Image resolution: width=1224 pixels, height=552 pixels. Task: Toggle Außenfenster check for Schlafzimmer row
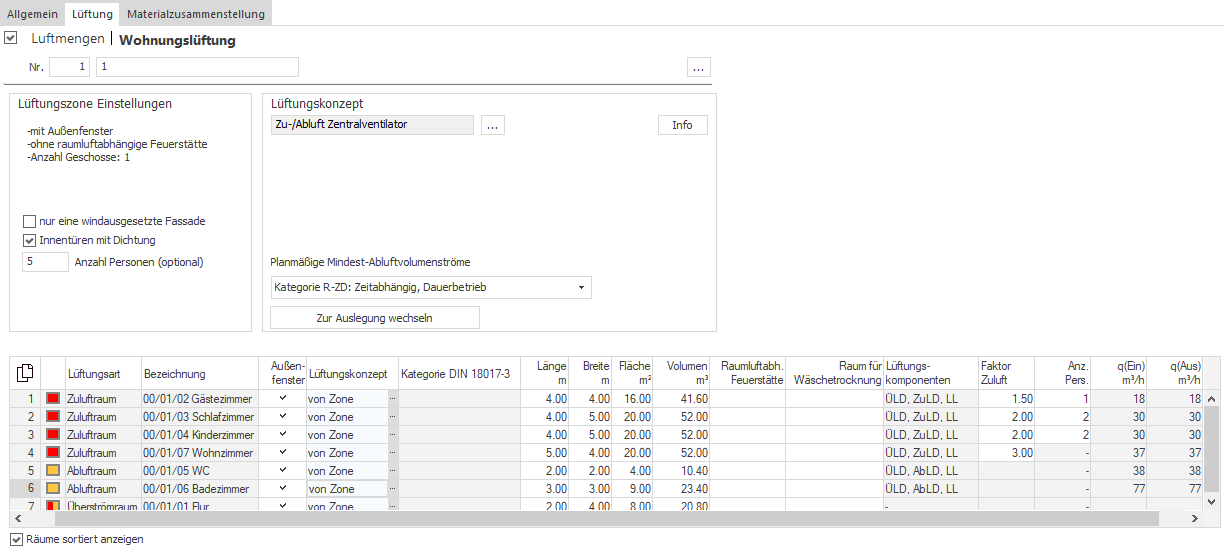point(283,416)
